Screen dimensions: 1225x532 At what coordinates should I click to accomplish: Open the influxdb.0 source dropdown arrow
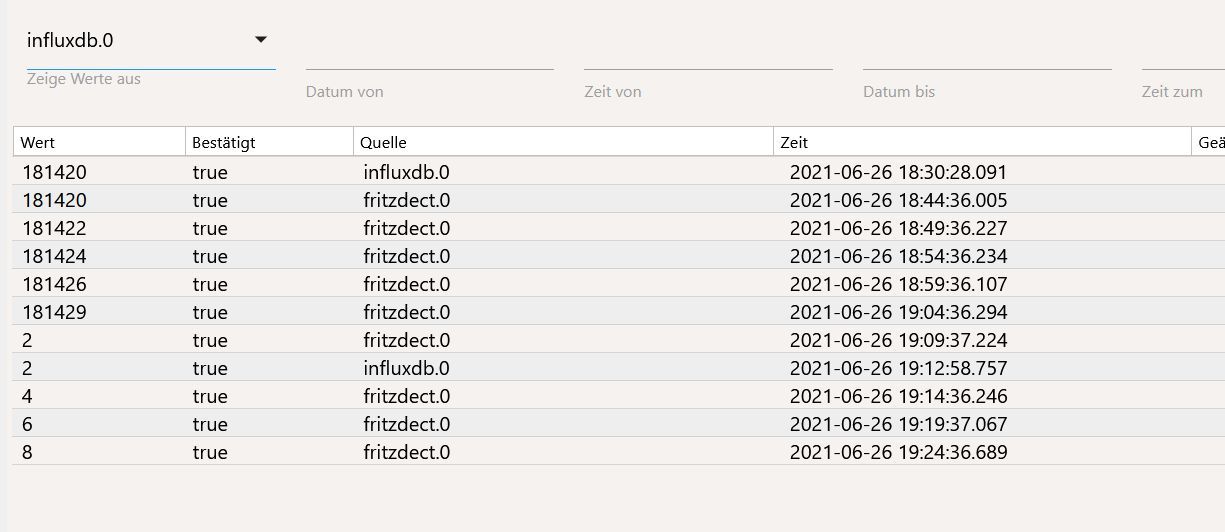261,40
